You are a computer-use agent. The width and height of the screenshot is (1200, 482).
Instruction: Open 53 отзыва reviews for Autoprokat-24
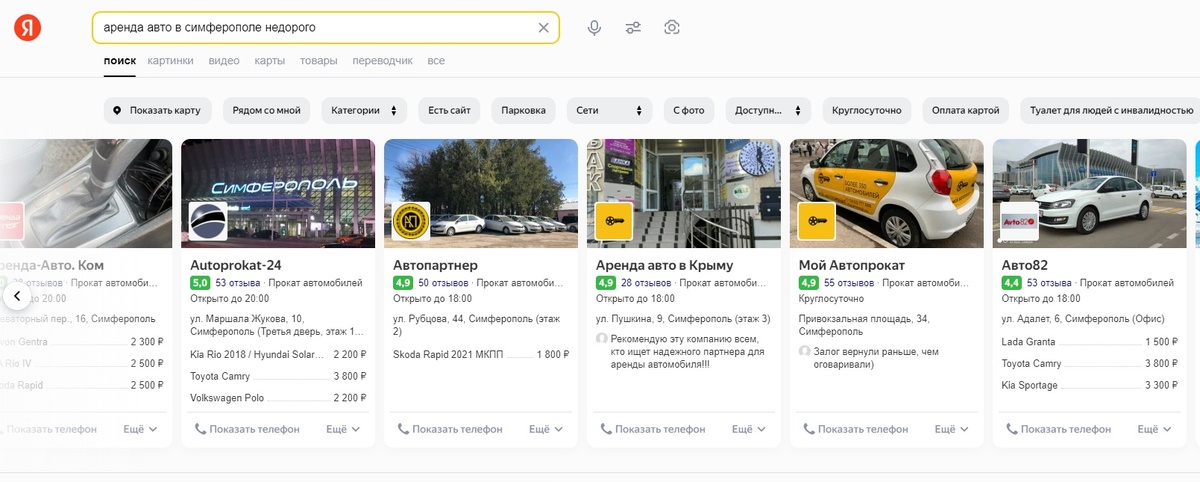click(236, 283)
